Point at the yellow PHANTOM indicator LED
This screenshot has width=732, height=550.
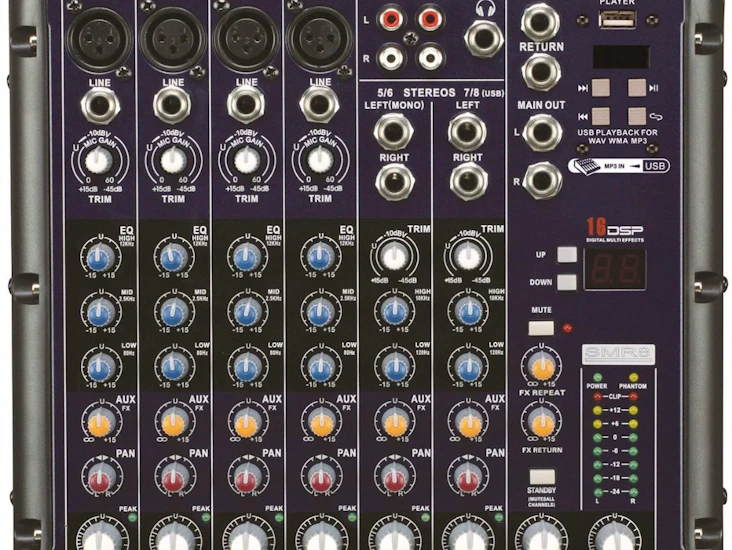(633, 377)
